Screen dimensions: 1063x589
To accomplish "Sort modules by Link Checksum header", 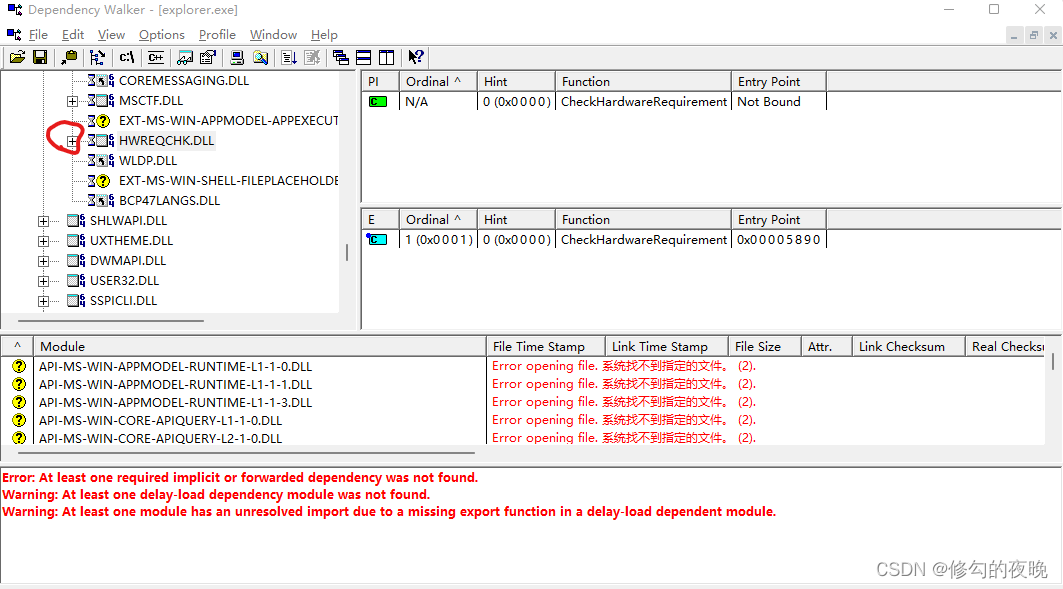I will click(x=908, y=346).
